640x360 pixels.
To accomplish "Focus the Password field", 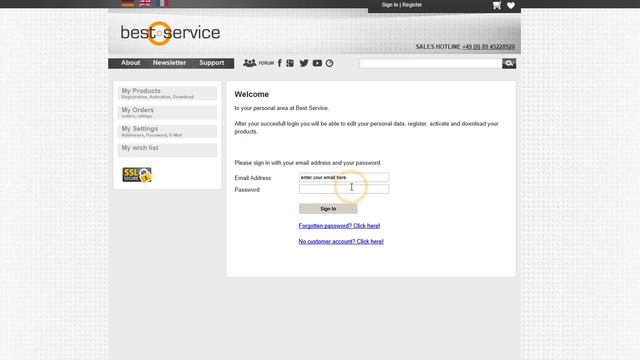I will 344,189.
